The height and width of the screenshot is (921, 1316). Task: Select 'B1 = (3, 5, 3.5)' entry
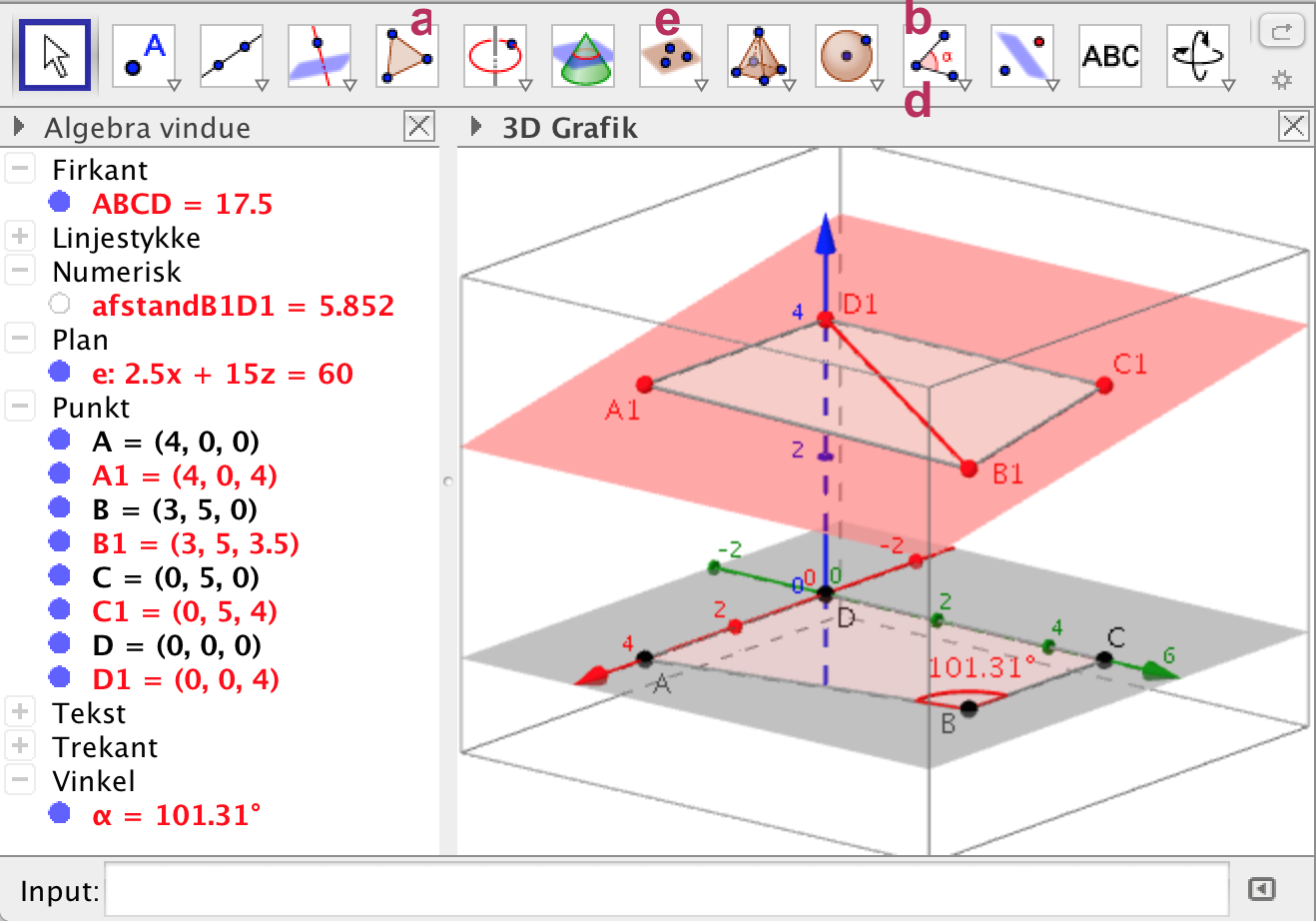196,543
